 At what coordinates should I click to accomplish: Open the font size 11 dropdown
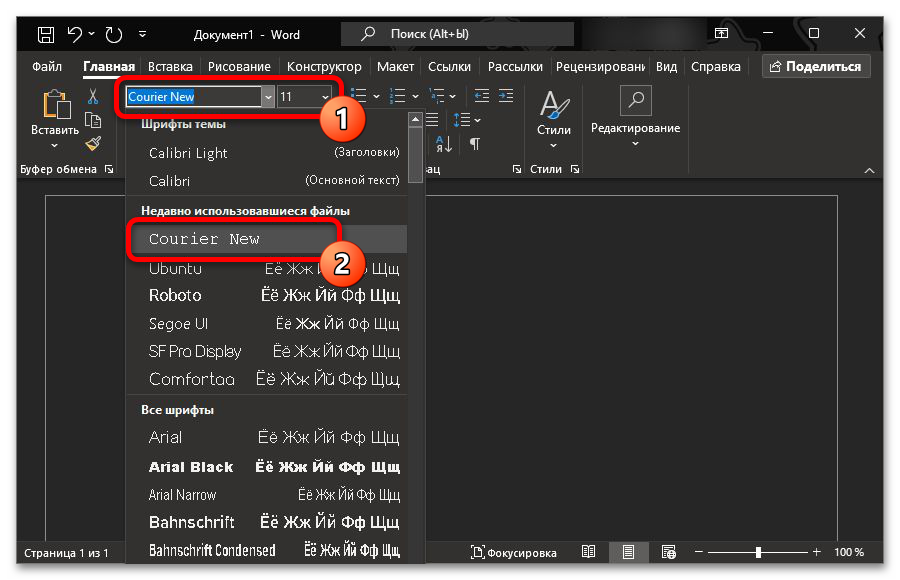[325, 96]
